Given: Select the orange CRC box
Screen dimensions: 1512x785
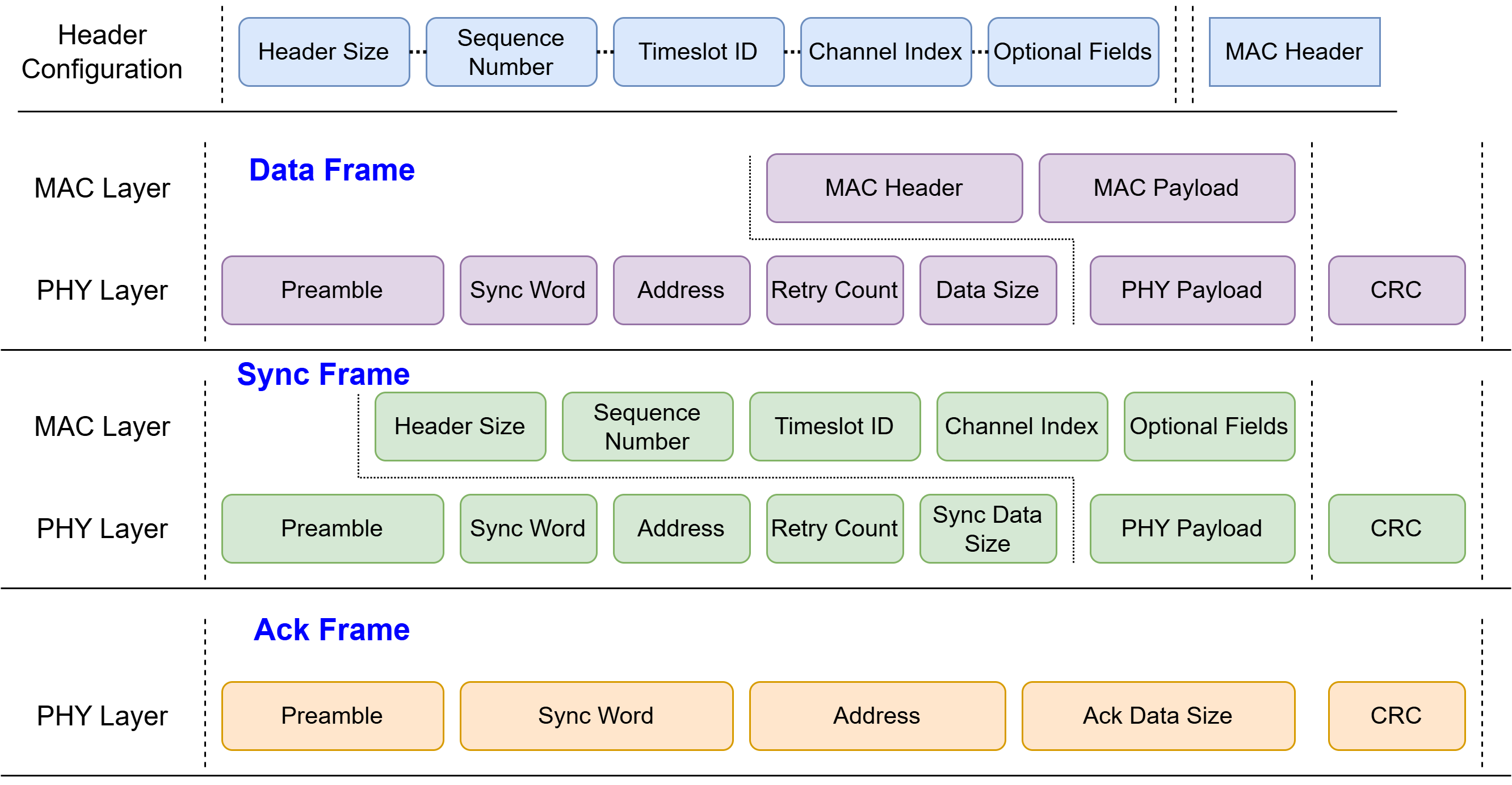Looking at the screenshot, I should click(1396, 716).
